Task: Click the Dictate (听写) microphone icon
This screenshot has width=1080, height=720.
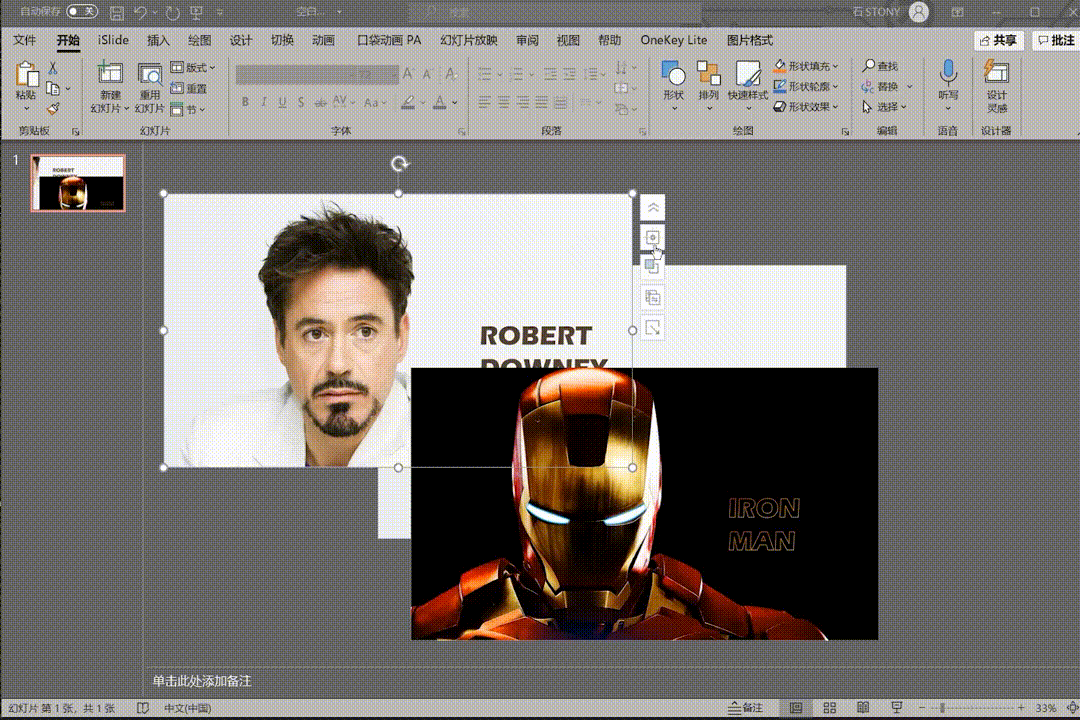Action: click(948, 72)
